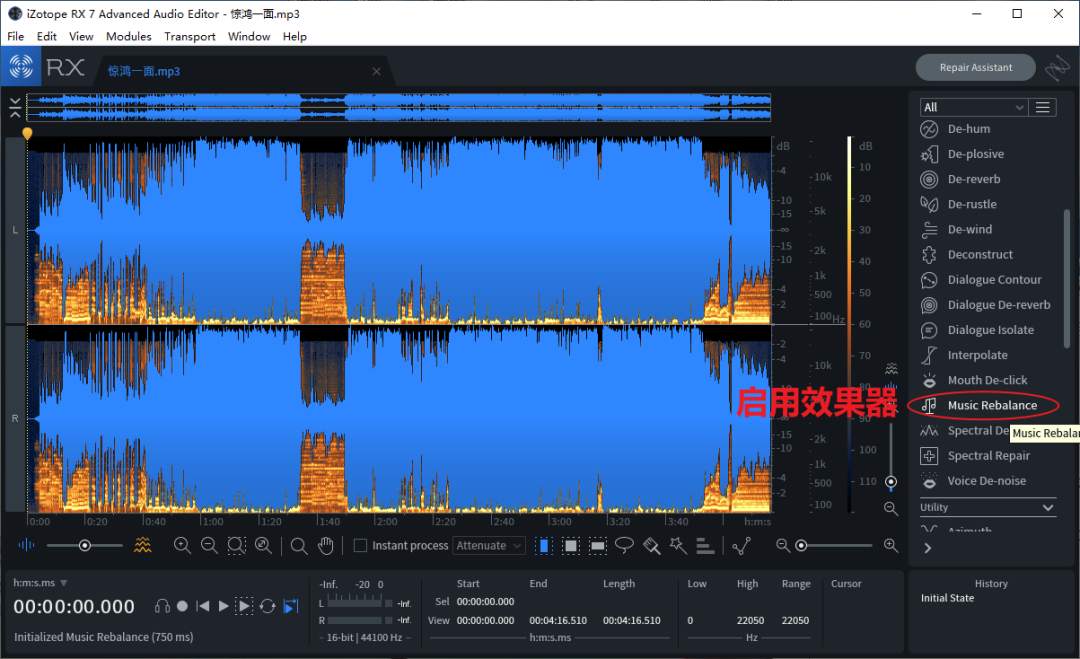Open the Dialogue Contour module

click(986, 280)
